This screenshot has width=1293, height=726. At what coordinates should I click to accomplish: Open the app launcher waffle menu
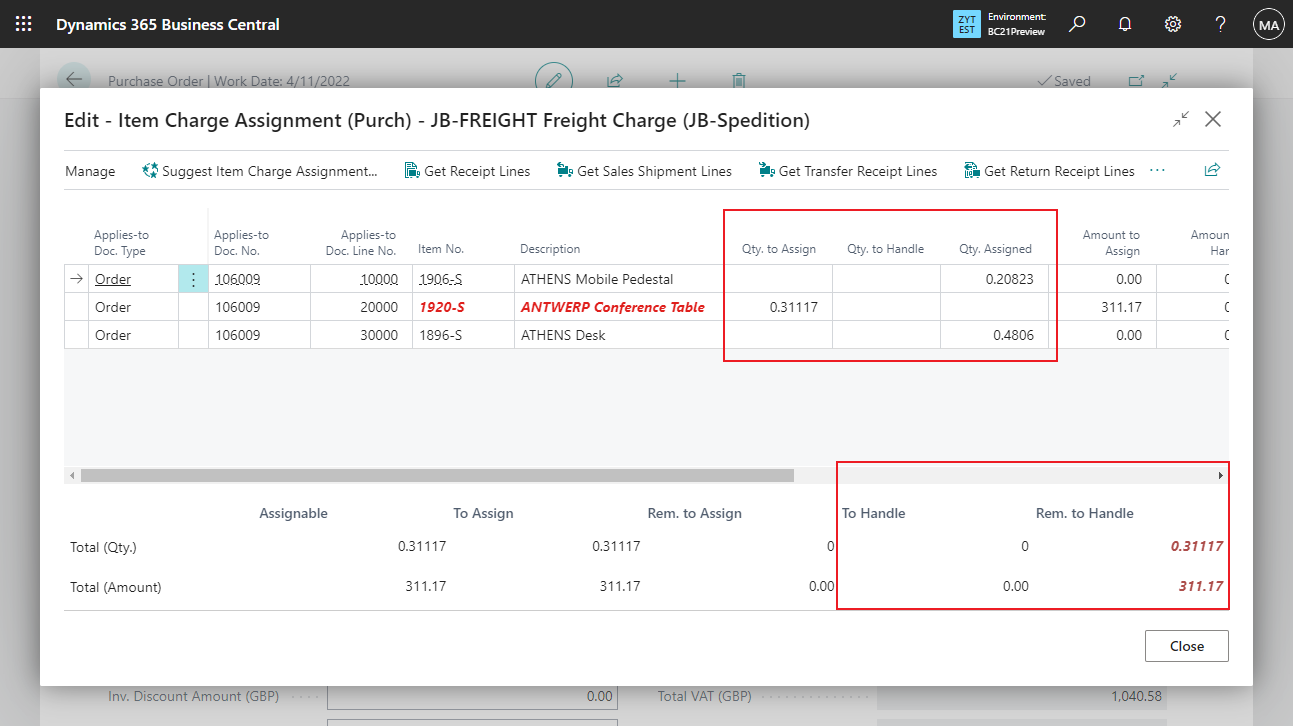(23, 24)
